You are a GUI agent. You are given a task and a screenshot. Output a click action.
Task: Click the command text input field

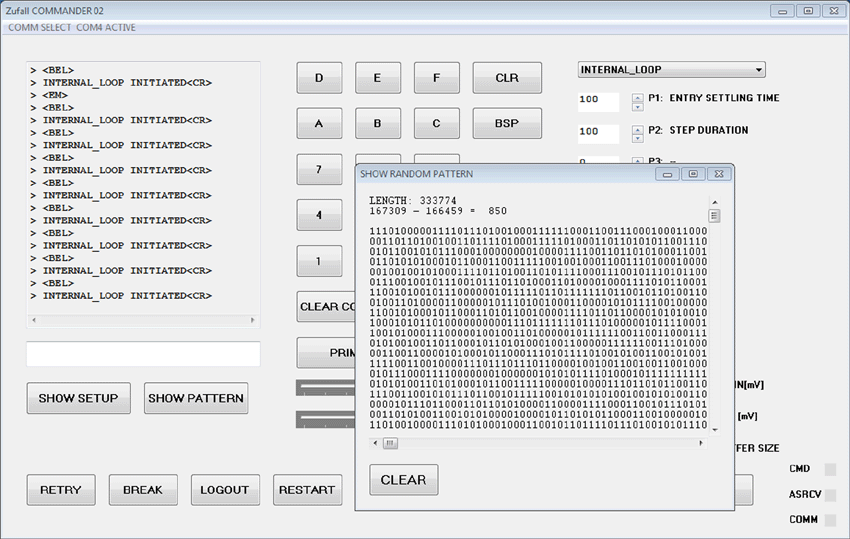click(143, 354)
